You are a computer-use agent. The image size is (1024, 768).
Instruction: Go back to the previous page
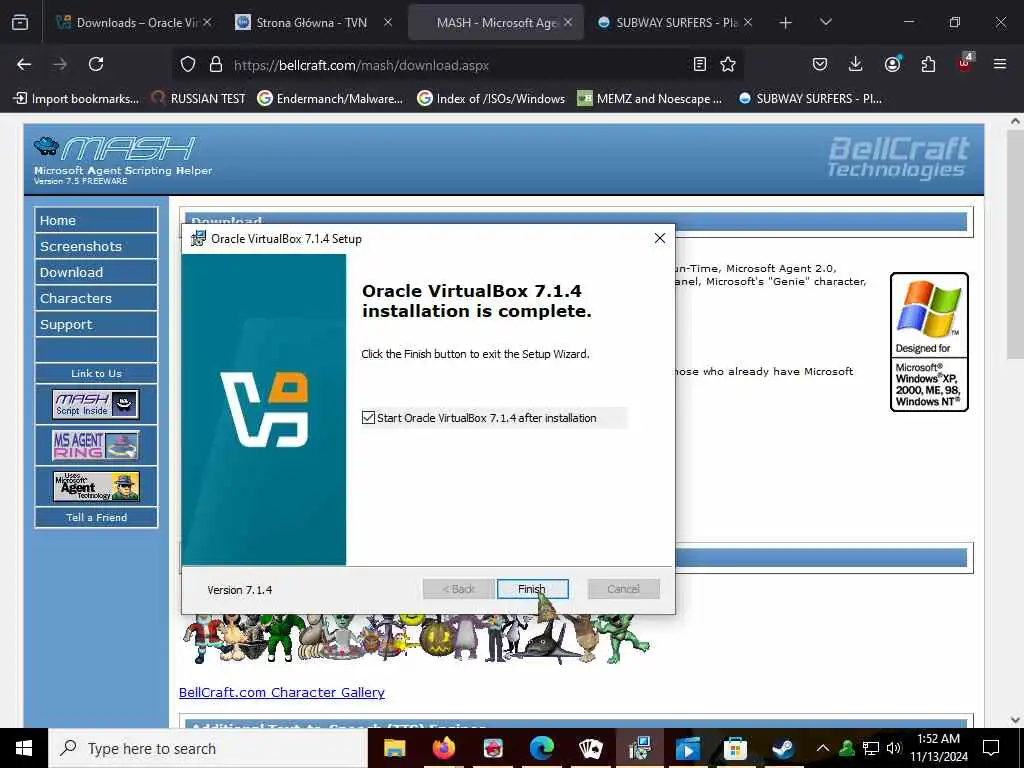click(24, 64)
